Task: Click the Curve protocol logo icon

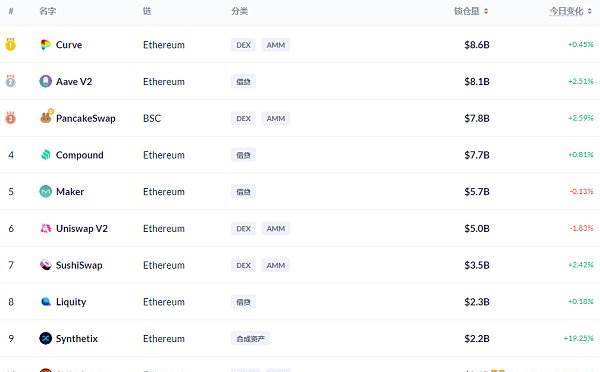Action: tap(46, 45)
